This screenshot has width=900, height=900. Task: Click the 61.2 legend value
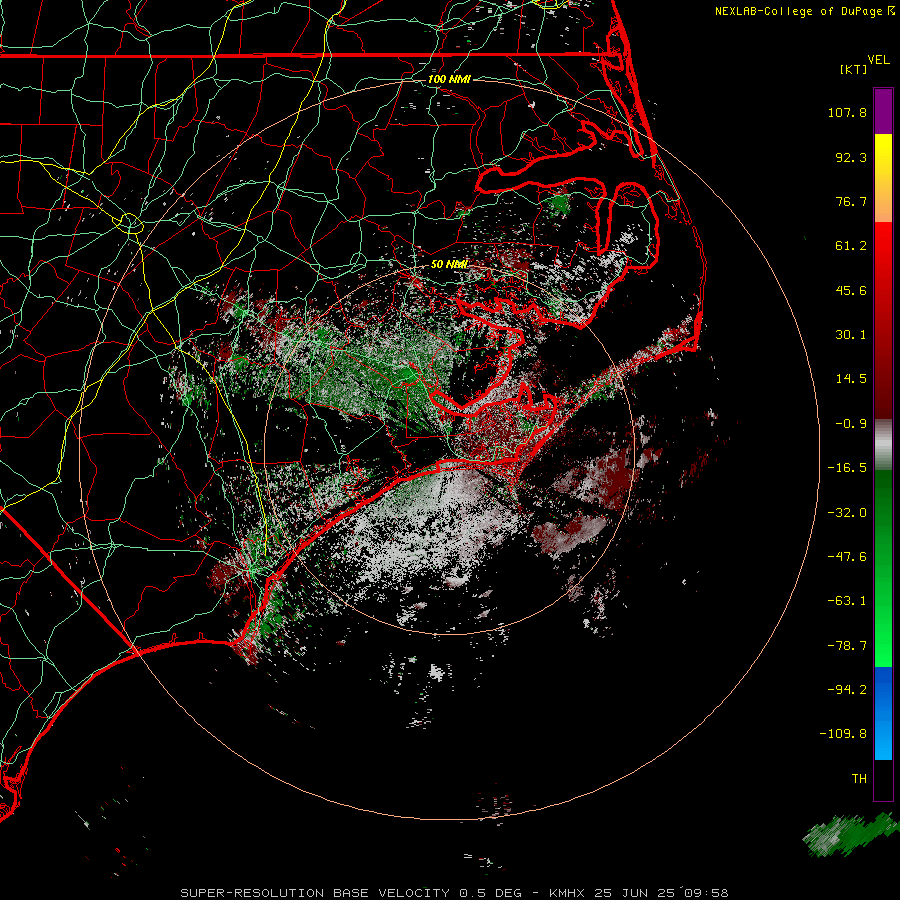851,246
